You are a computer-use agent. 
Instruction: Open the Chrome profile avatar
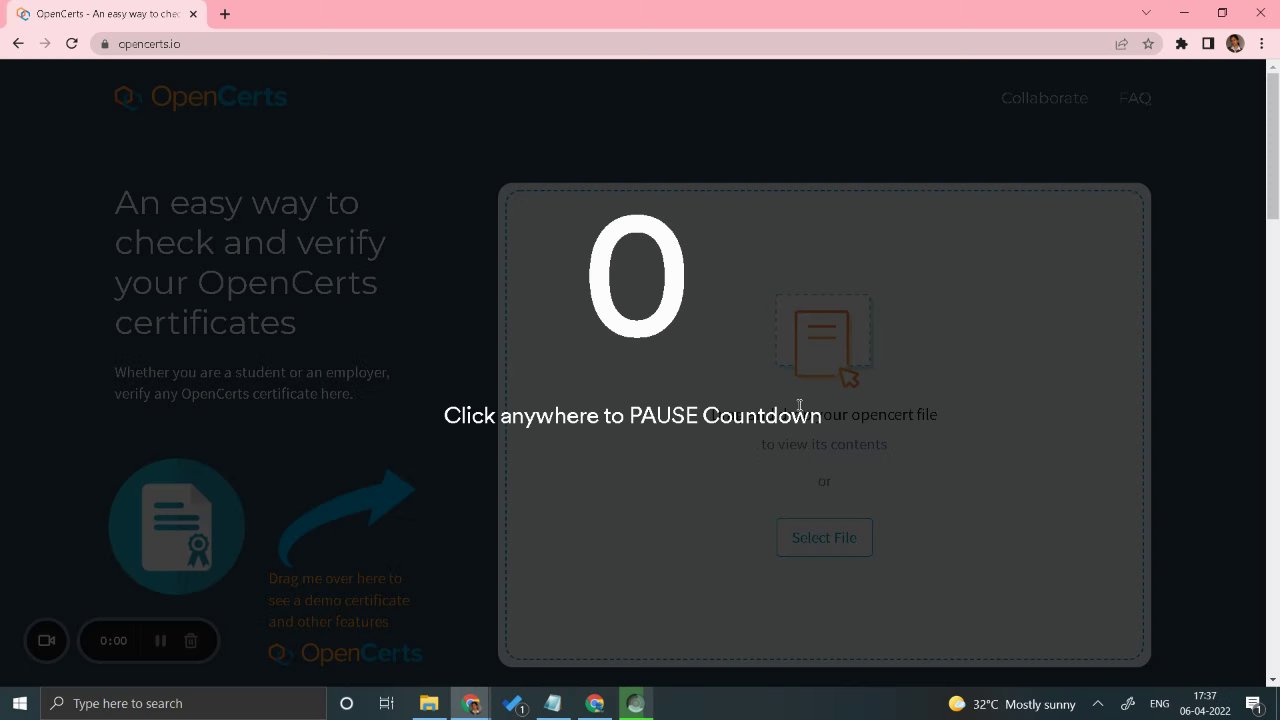click(1235, 44)
